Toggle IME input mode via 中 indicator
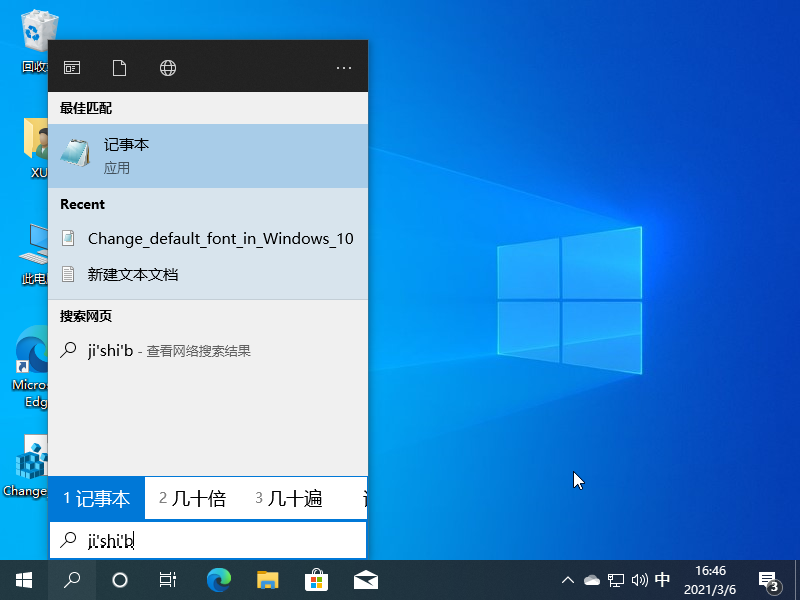Image resolution: width=800 pixels, height=600 pixels. pyautogui.click(x=662, y=578)
